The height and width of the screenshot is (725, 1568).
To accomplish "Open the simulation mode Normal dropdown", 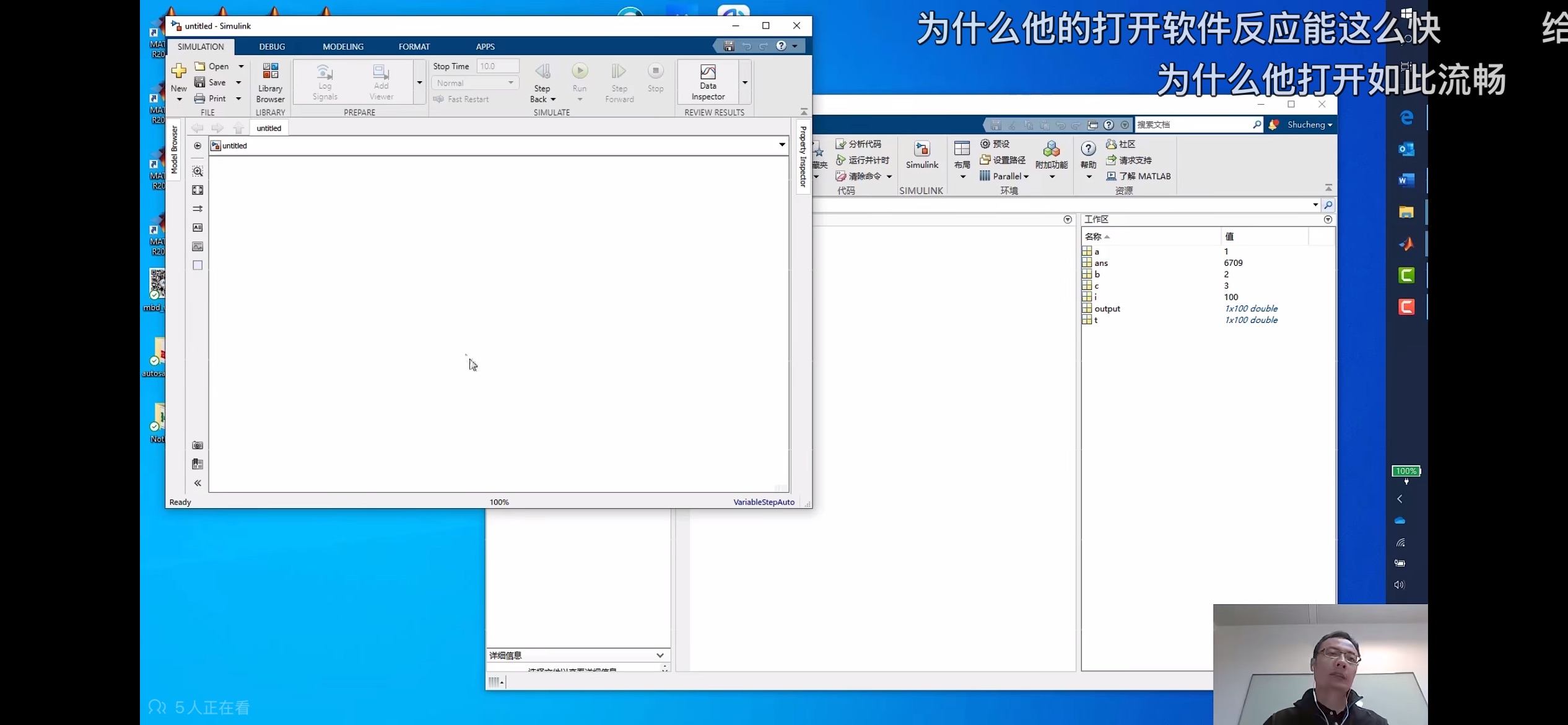I will pos(475,82).
